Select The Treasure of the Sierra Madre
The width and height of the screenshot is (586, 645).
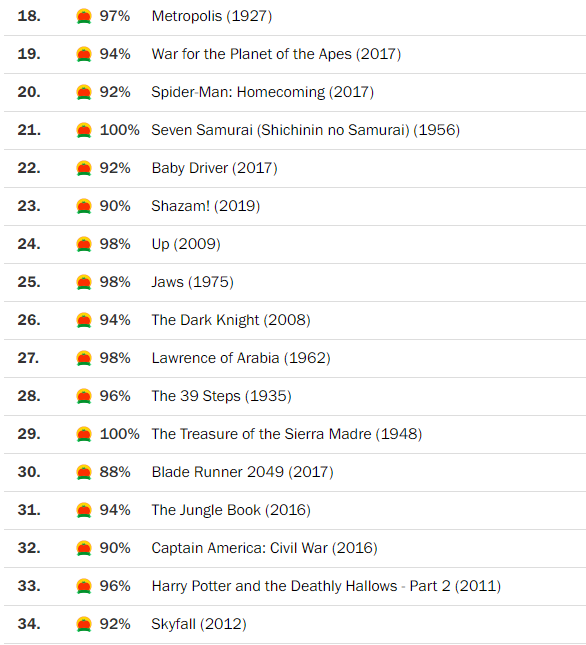pyautogui.click(x=287, y=434)
